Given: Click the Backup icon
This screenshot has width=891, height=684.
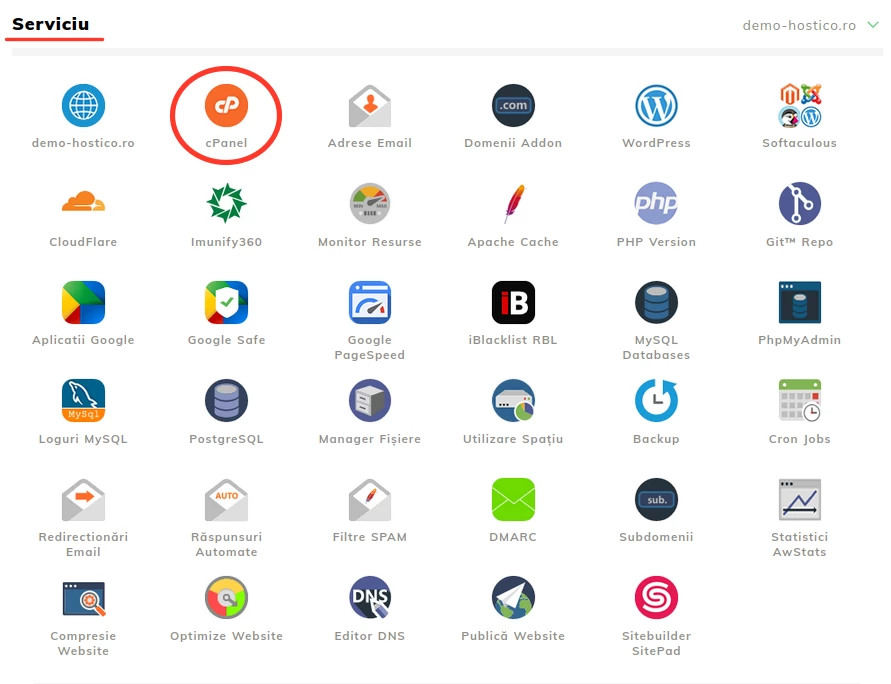Looking at the screenshot, I should coord(656,401).
